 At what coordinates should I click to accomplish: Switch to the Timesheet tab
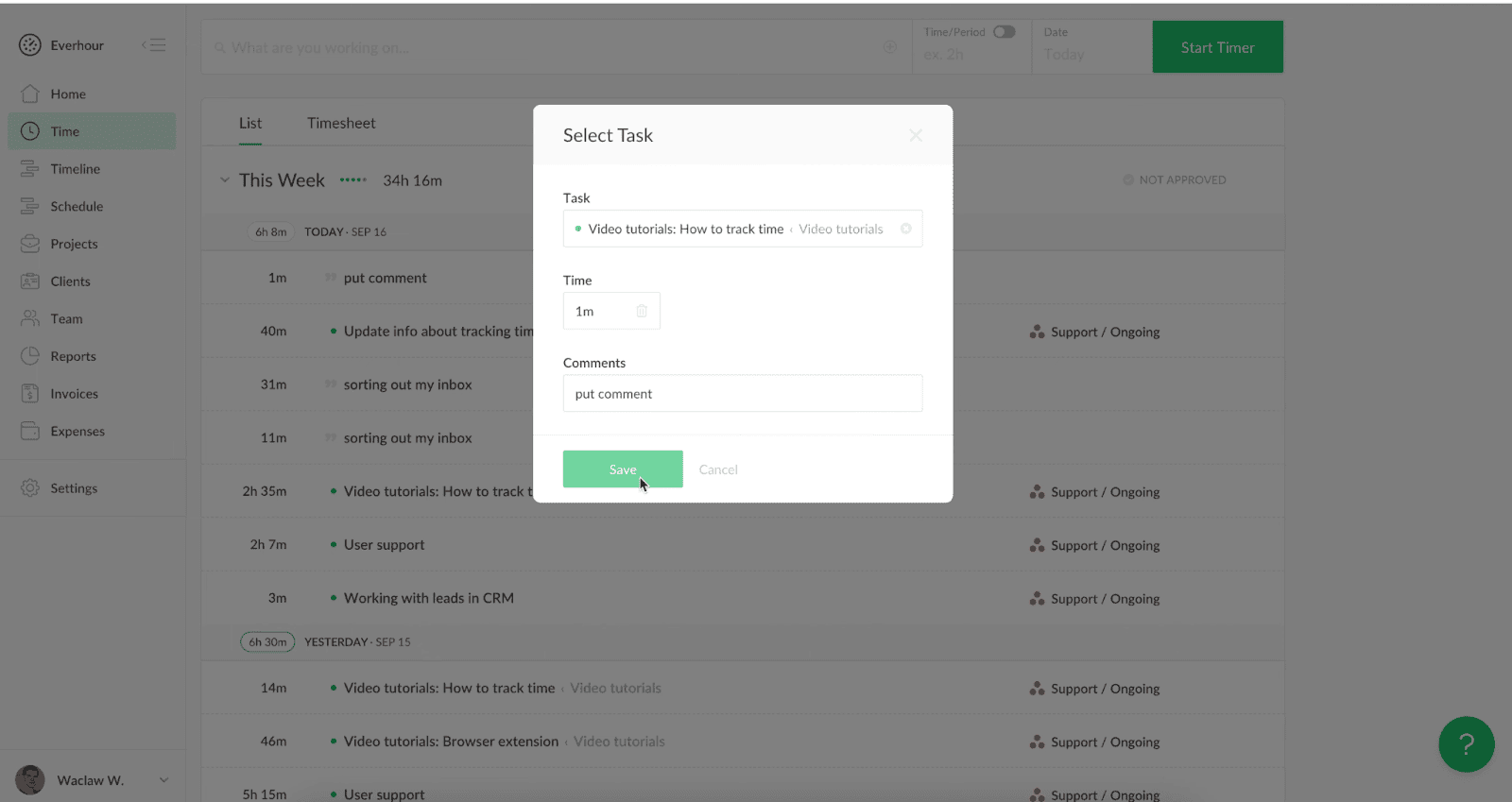click(x=341, y=123)
